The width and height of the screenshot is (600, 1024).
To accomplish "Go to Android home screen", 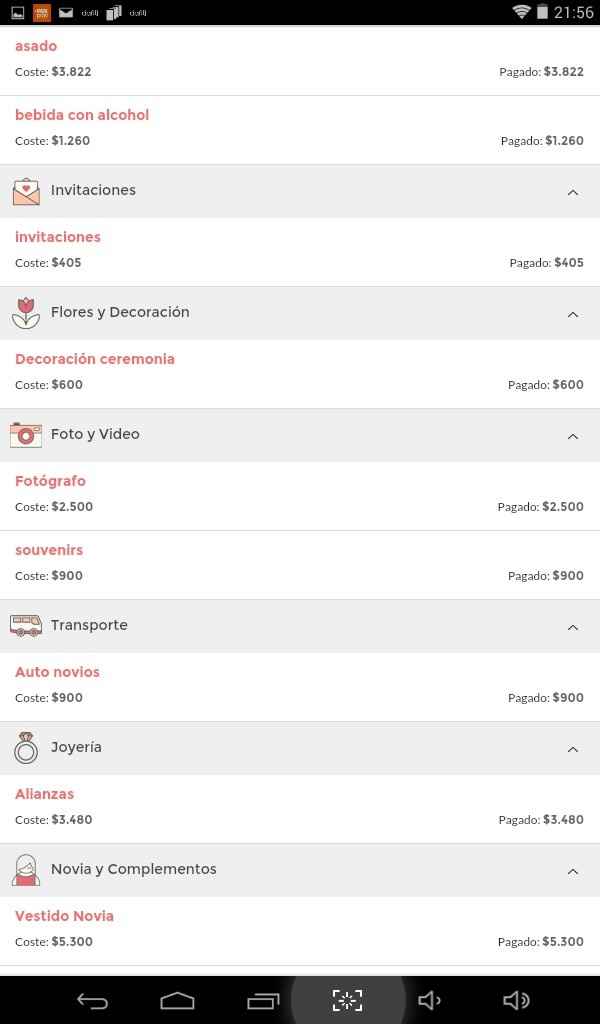I will [178, 1000].
